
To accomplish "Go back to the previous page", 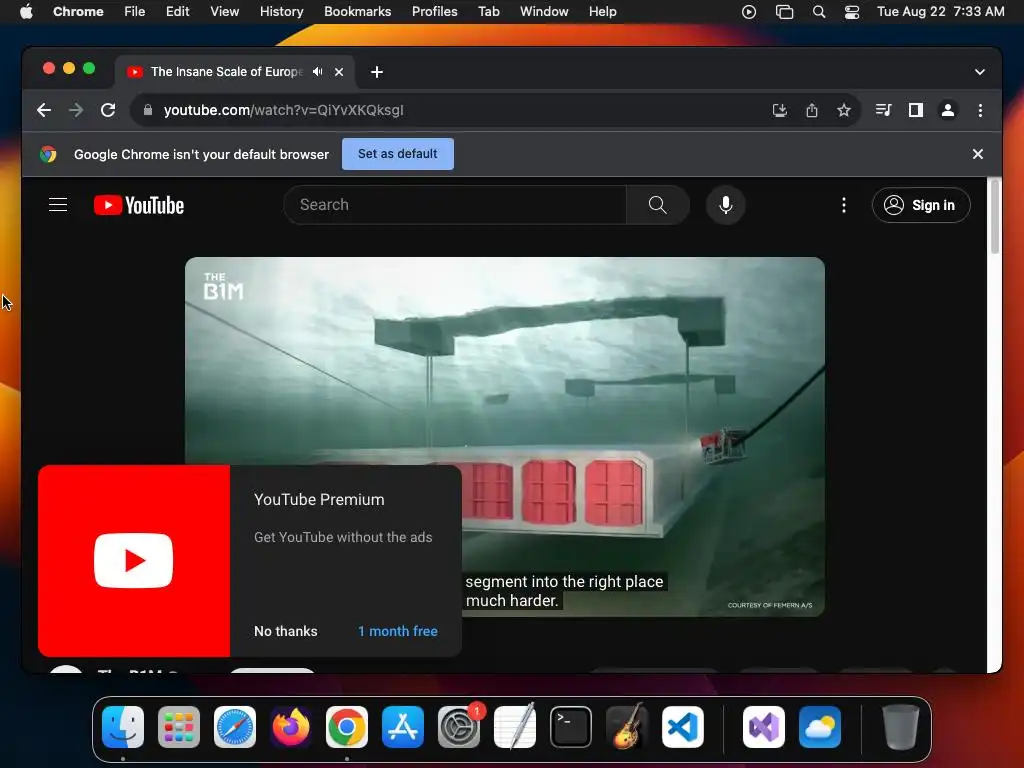I will coord(44,110).
